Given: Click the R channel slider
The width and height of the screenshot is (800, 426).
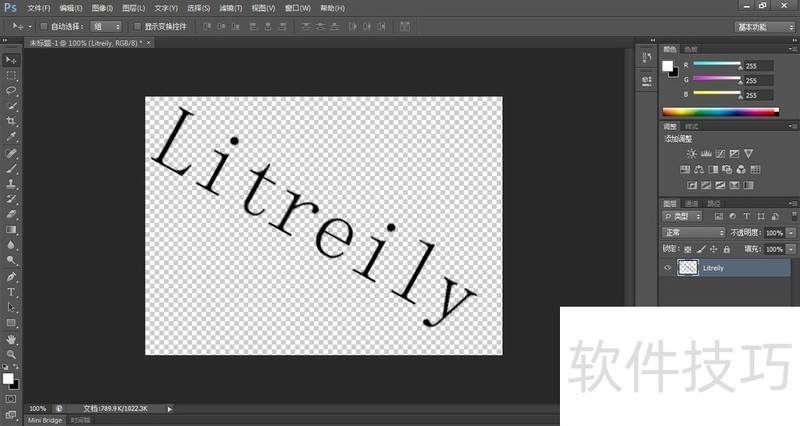Looking at the screenshot, I should (x=717, y=65).
